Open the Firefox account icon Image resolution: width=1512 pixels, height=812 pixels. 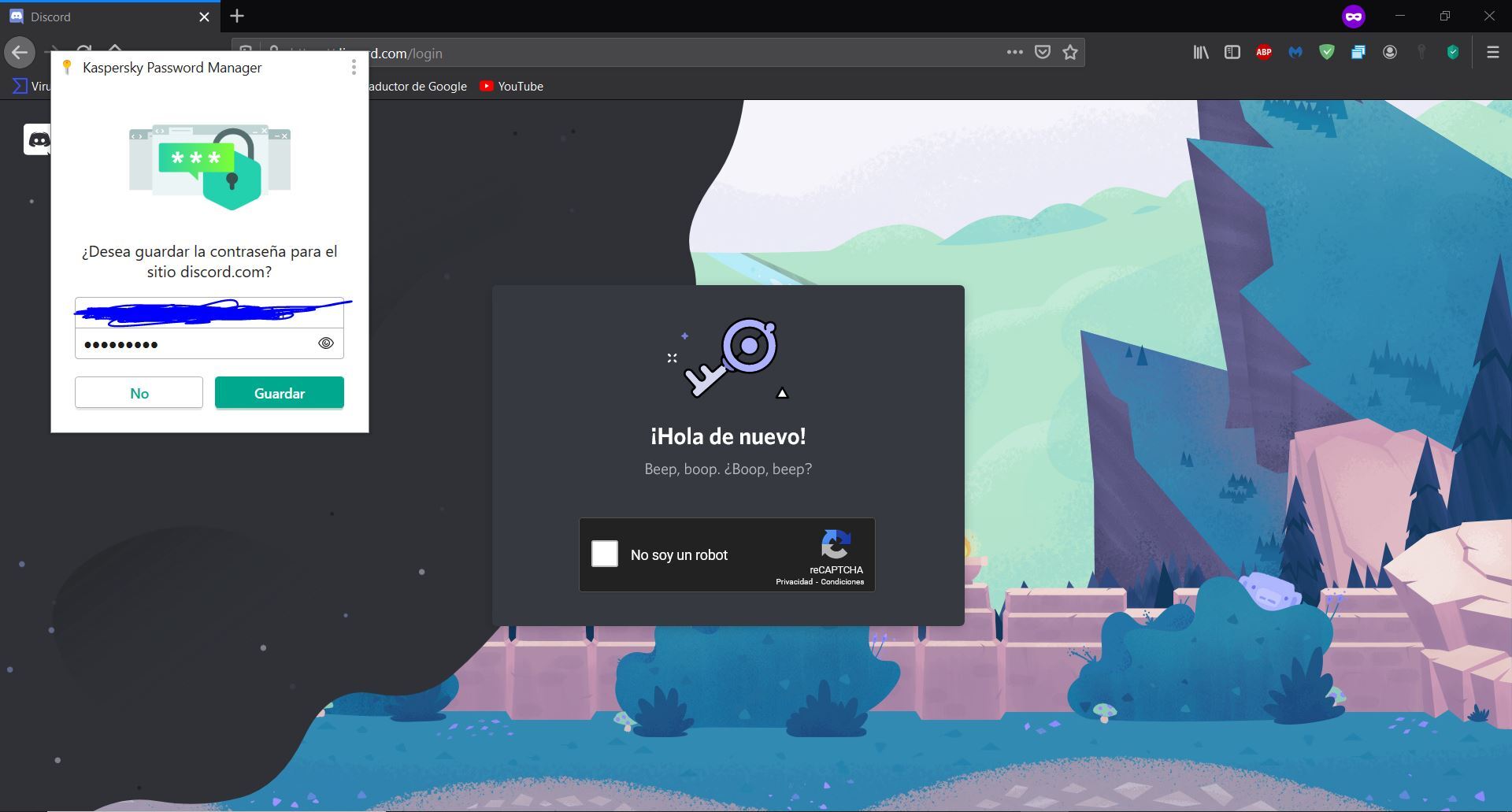click(1390, 52)
